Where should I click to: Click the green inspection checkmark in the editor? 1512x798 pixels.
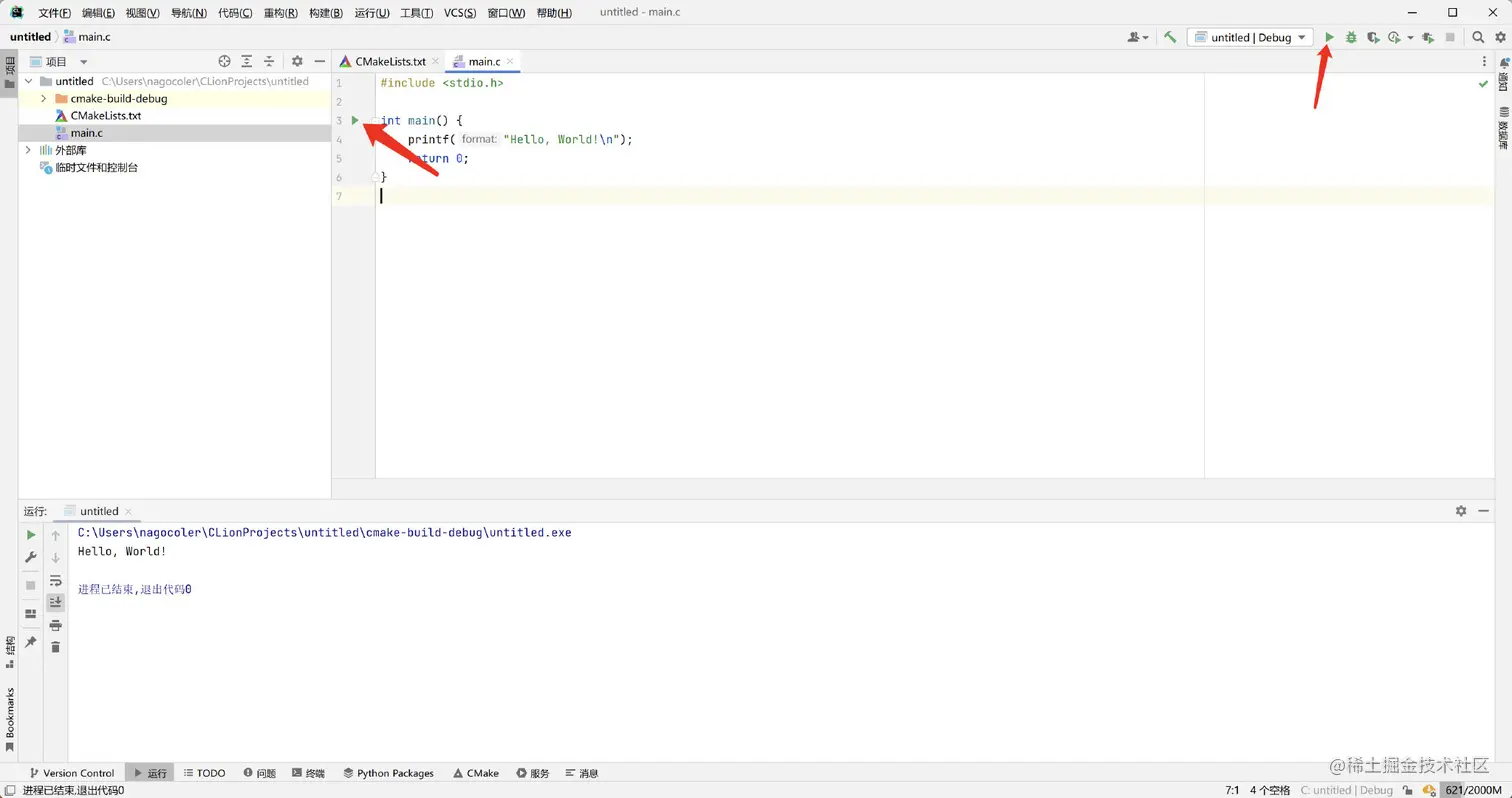click(1483, 84)
